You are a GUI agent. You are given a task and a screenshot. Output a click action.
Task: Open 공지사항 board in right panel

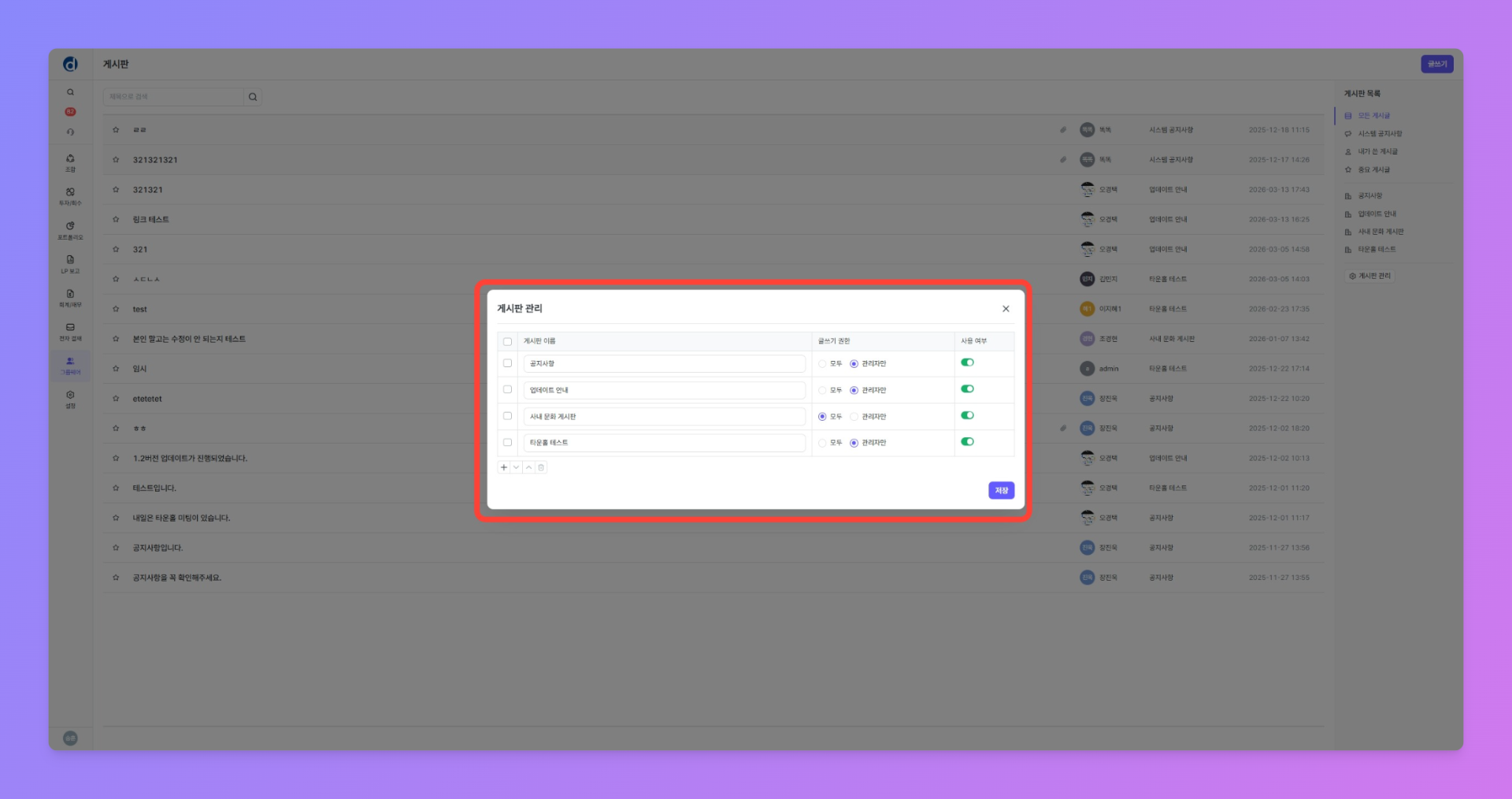tap(1369, 195)
